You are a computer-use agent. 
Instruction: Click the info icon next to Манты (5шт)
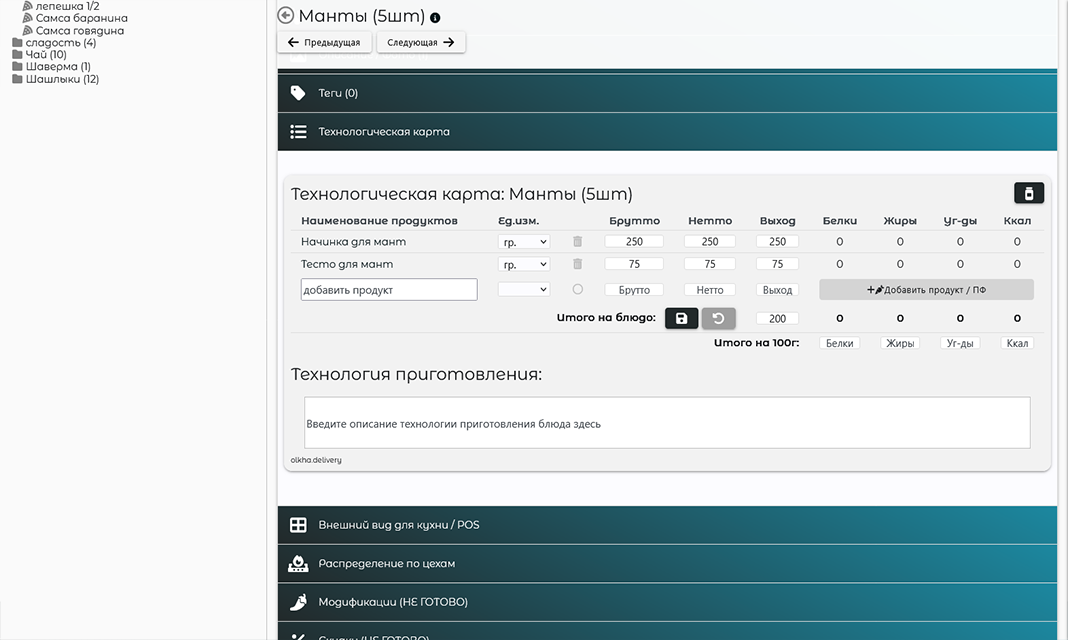435,18
